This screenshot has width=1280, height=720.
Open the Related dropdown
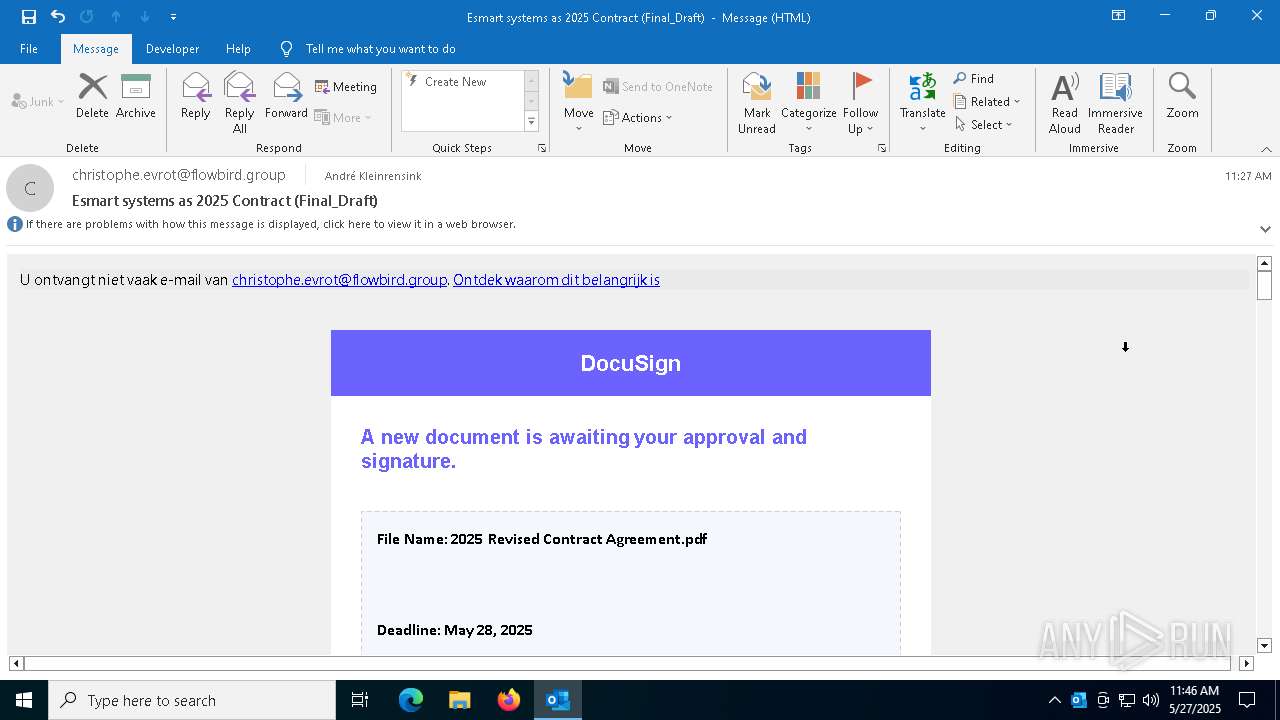[987, 102]
